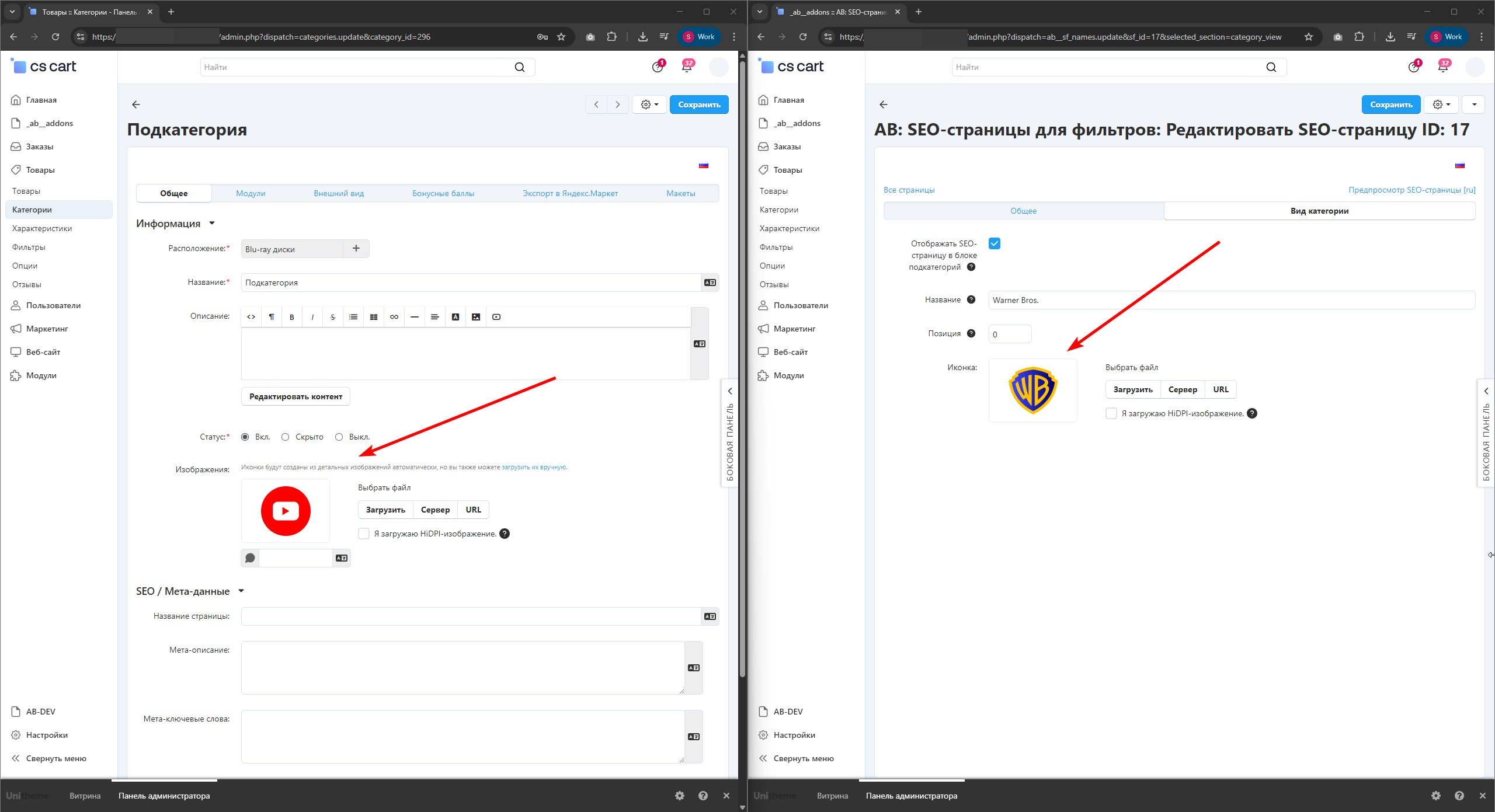Select the Скрыто status radio button
Image resolution: width=1495 pixels, height=812 pixels.
click(x=286, y=437)
